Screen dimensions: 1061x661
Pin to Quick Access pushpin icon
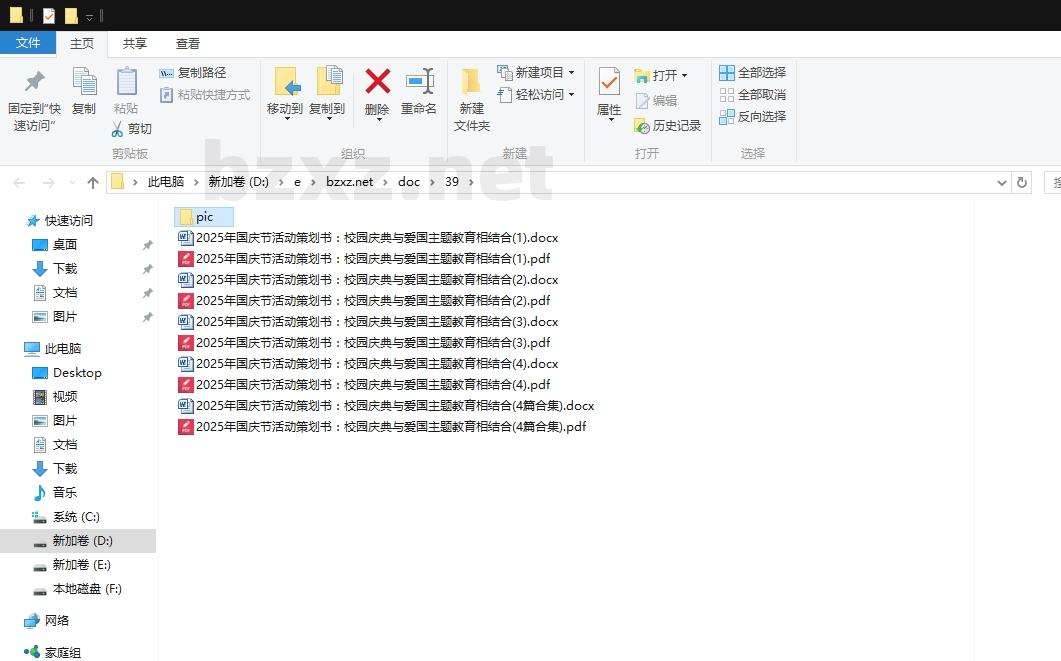(34, 82)
